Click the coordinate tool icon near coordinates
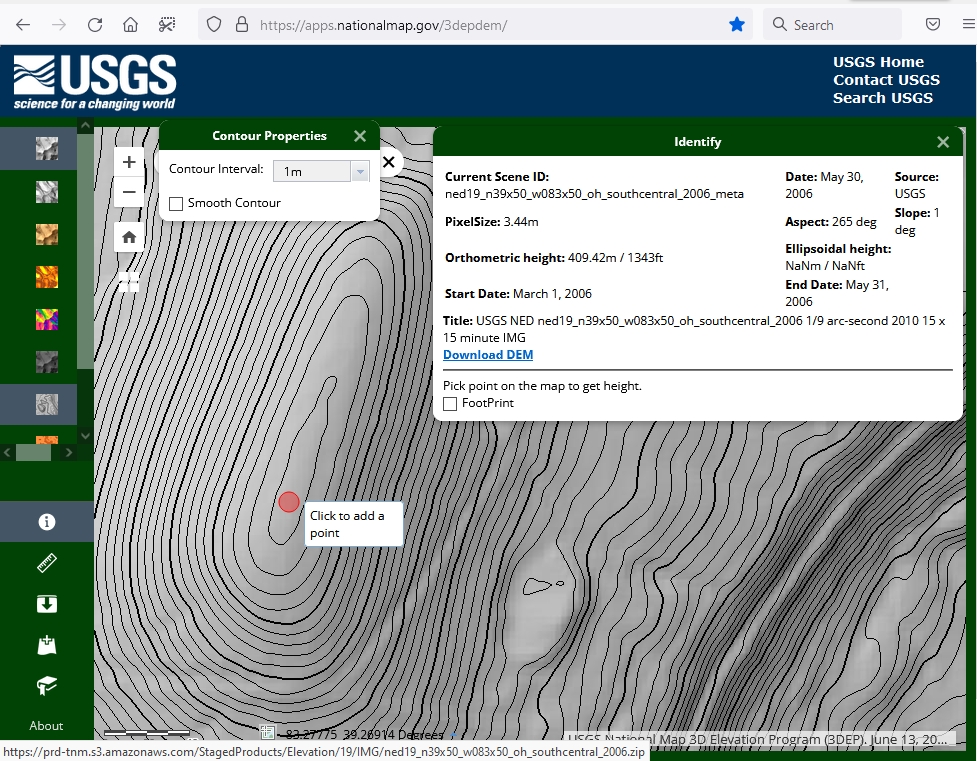The image size is (977, 761). tap(267, 732)
